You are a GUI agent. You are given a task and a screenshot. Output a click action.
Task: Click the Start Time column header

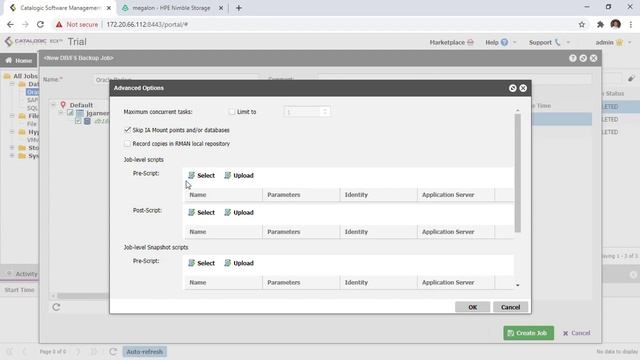[19, 290]
